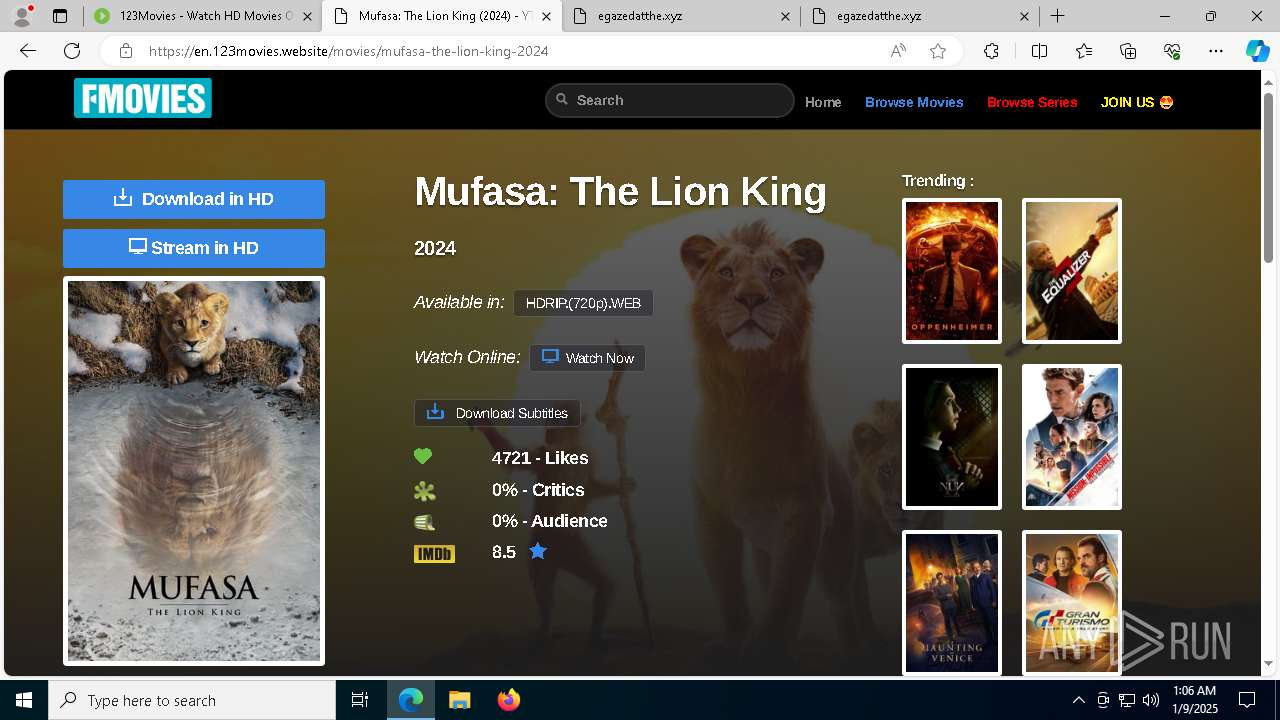The width and height of the screenshot is (1280, 720).
Task: Click the Audience popcorn icon
Action: [424, 521]
